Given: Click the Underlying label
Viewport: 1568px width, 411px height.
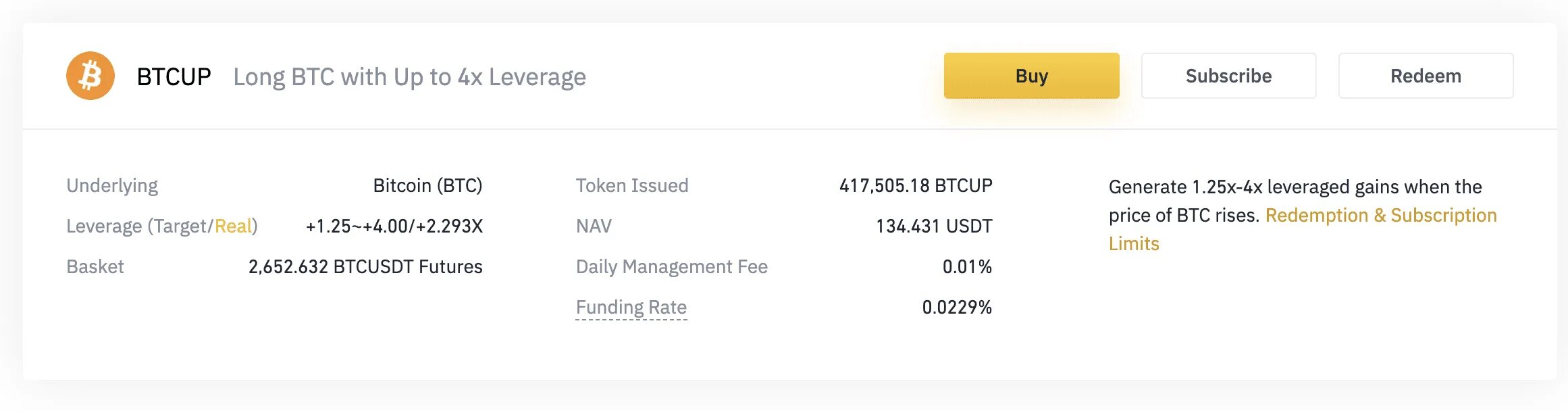Looking at the screenshot, I should coord(112,186).
